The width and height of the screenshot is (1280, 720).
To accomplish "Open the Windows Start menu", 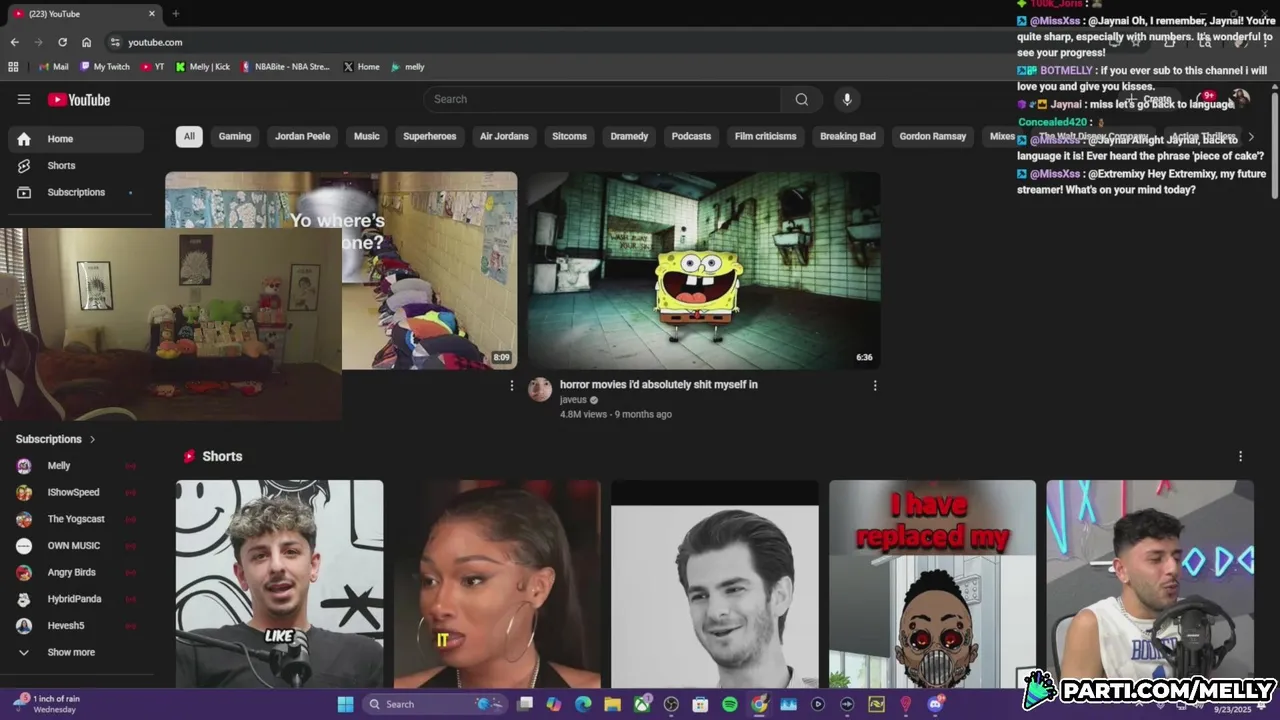I will point(345,704).
